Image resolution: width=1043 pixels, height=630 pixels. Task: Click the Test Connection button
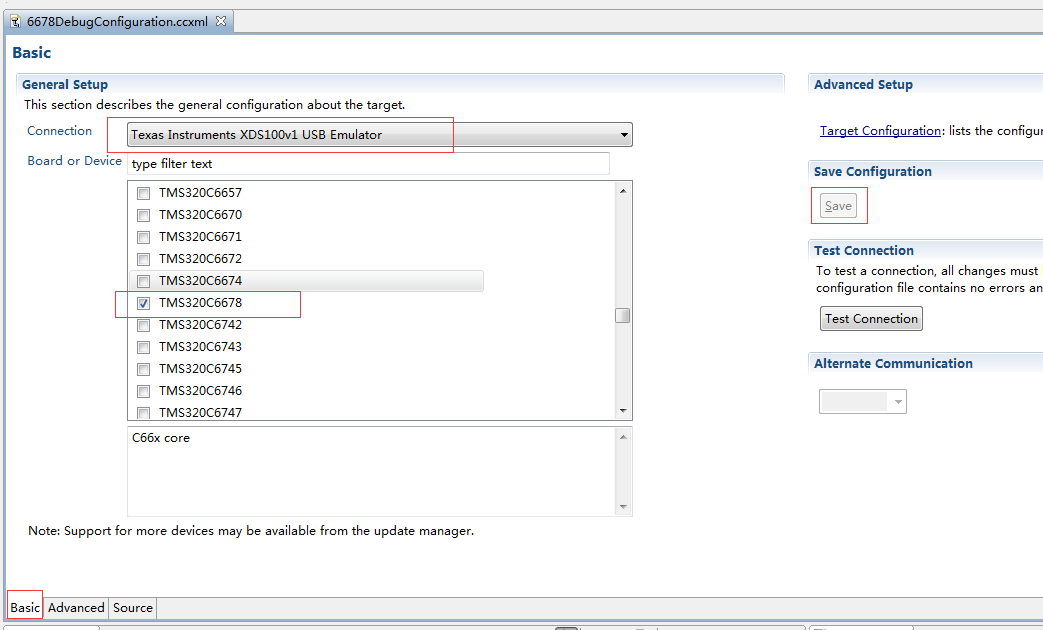pos(871,319)
